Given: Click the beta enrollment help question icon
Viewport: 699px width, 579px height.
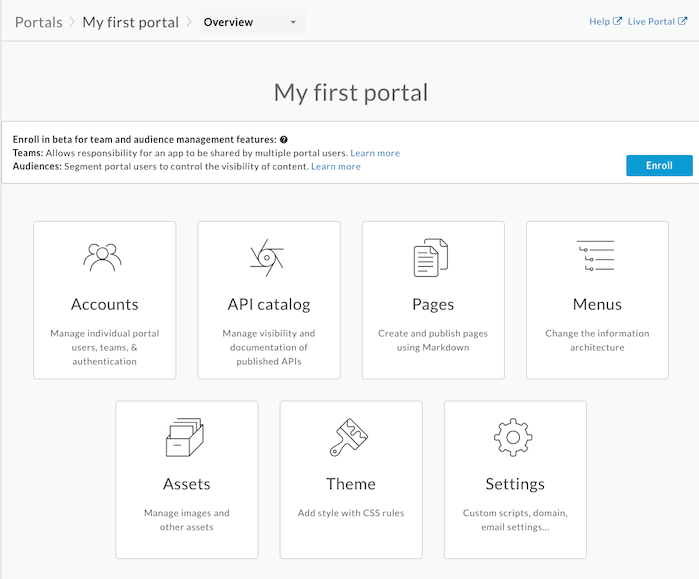Looking at the screenshot, I should (x=284, y=140).
